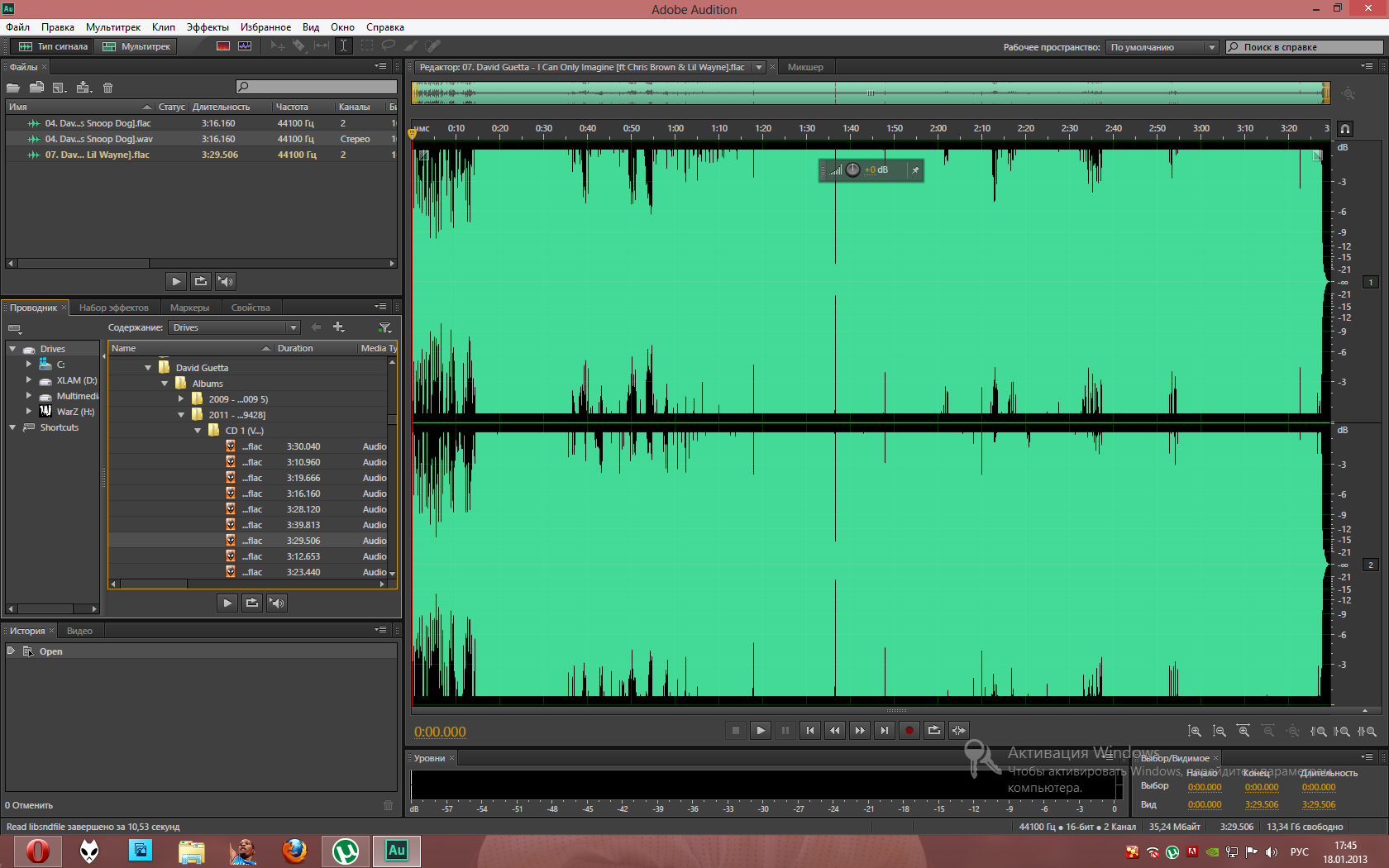Click the Import file icon in Files panel
The width and height of the screenshot is (1389, 868).
point(36,88)
